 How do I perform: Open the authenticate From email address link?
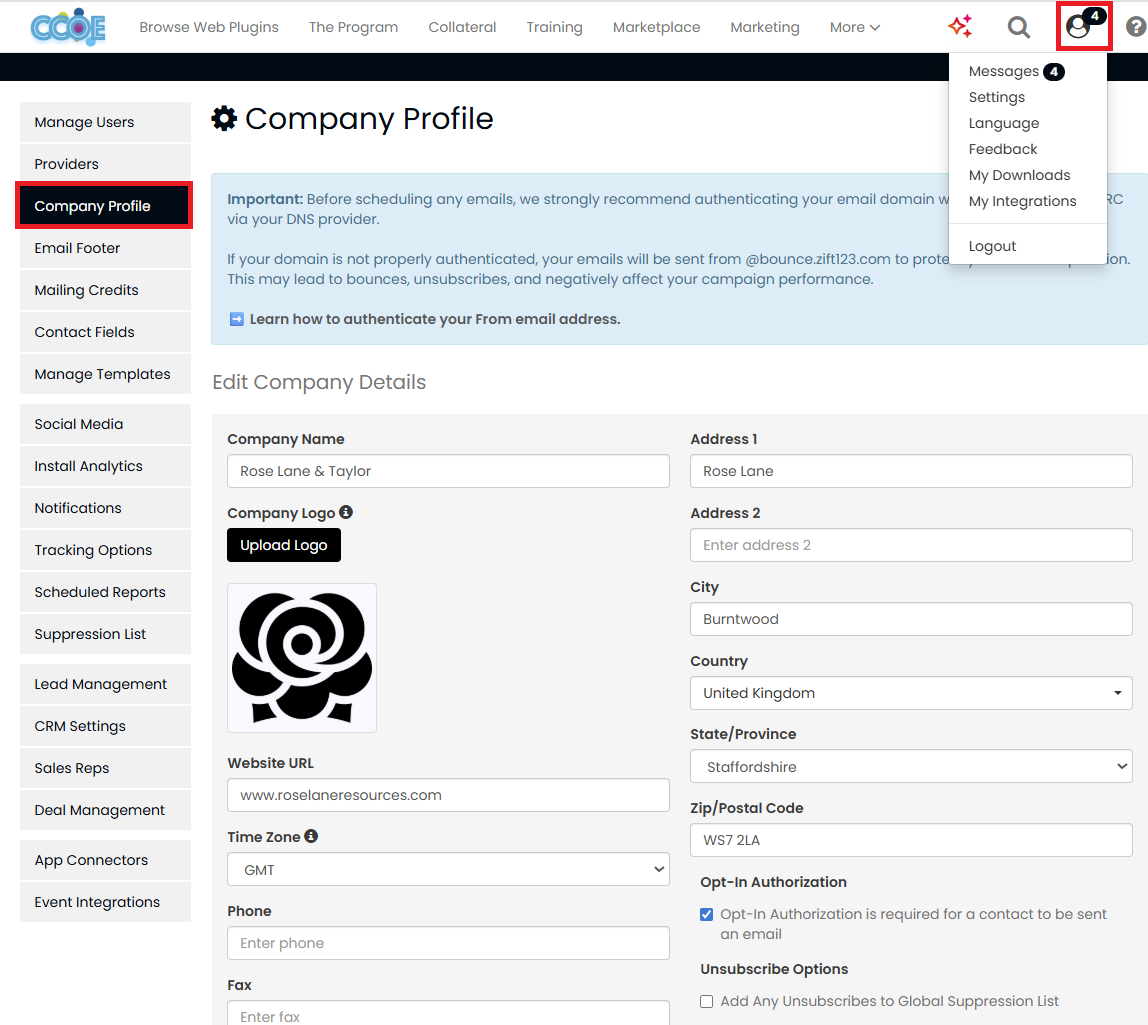click(434, 319)
